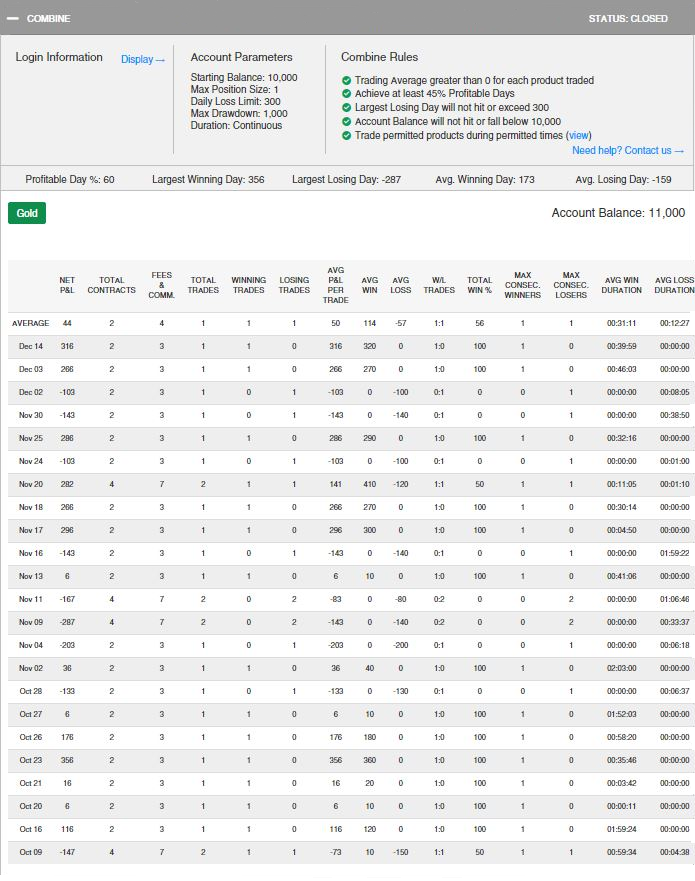Click the FEES & COMM. column header
The image size is (695, 881).
(x=161, y=284)
